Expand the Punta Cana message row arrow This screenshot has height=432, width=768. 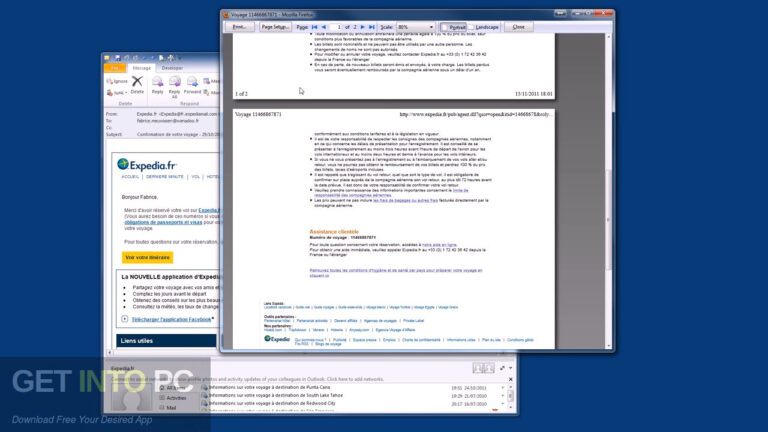pos(503,387)
